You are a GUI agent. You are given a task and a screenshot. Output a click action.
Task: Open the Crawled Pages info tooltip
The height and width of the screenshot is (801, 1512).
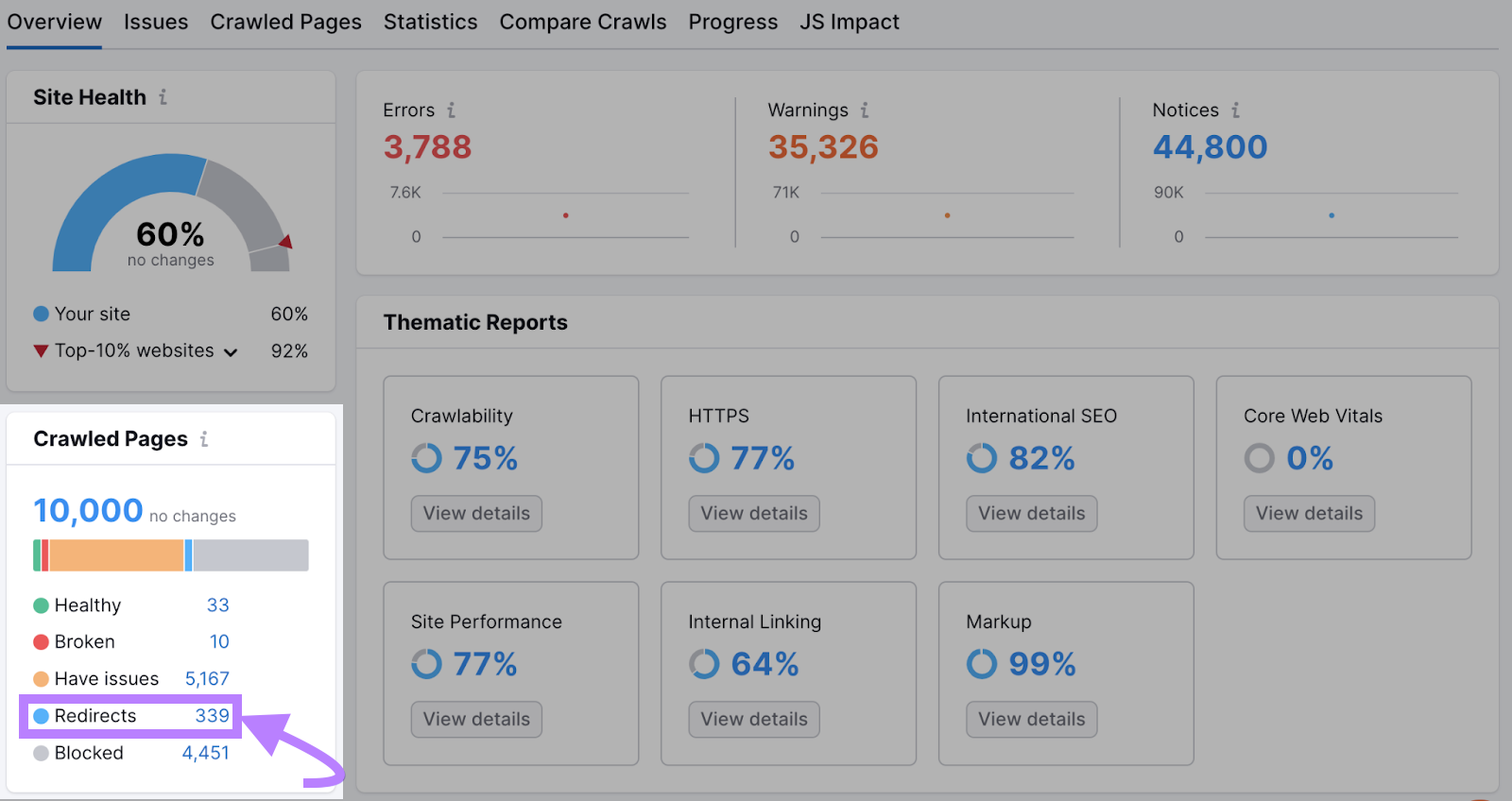coord(203,438)
